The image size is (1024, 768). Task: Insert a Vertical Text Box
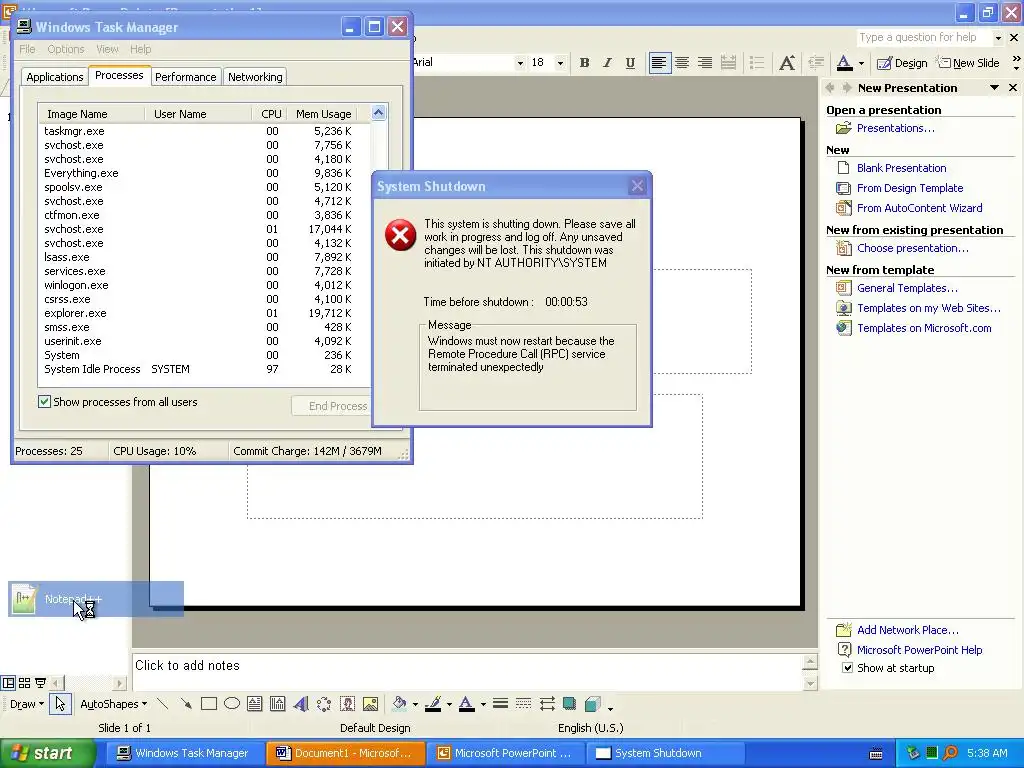(x=278, y=703)
